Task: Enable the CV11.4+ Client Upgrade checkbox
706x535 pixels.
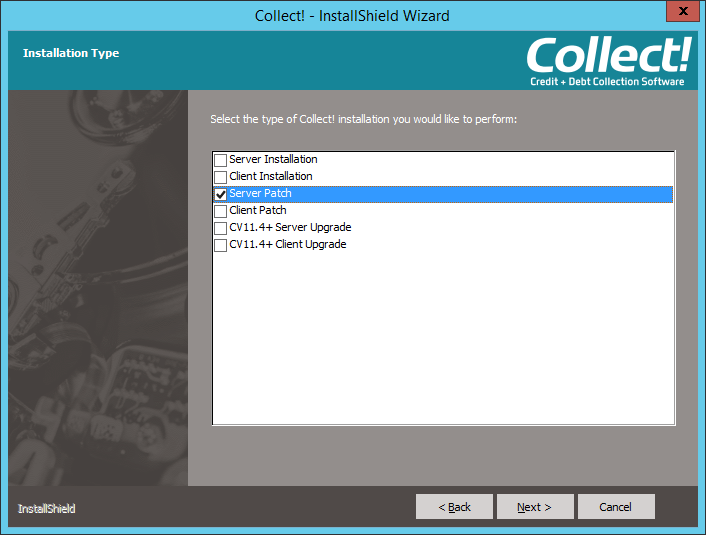Action: click(x=220, y=245)
